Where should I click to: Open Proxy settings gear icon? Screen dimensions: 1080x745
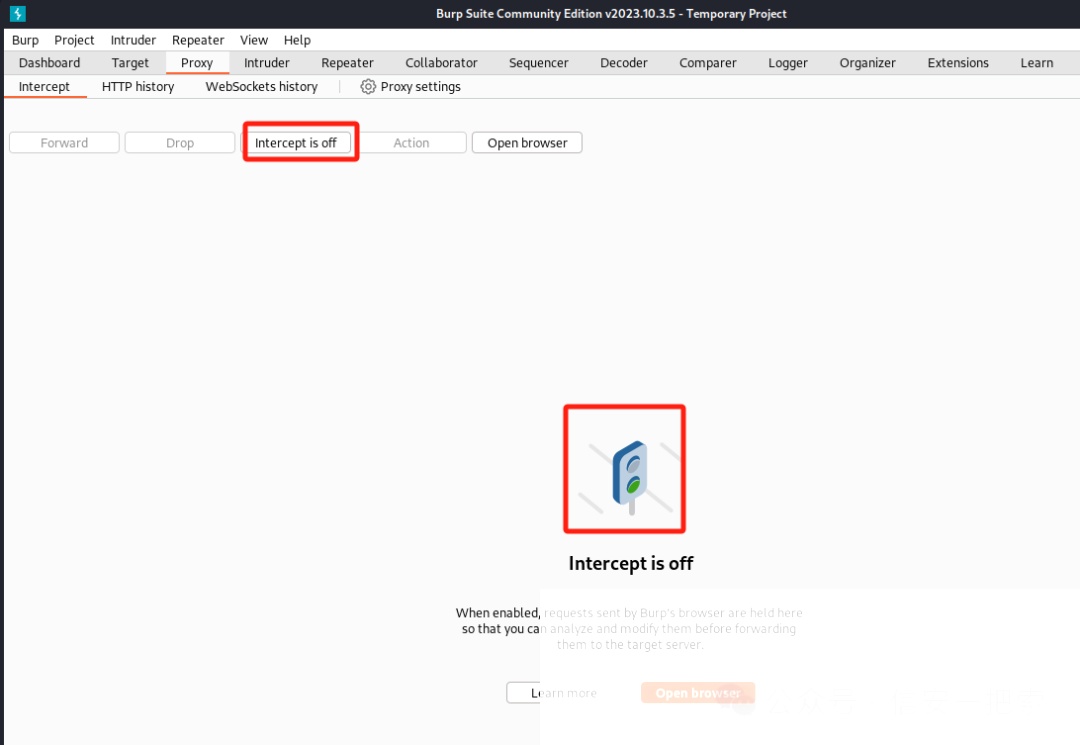point(368,87)
